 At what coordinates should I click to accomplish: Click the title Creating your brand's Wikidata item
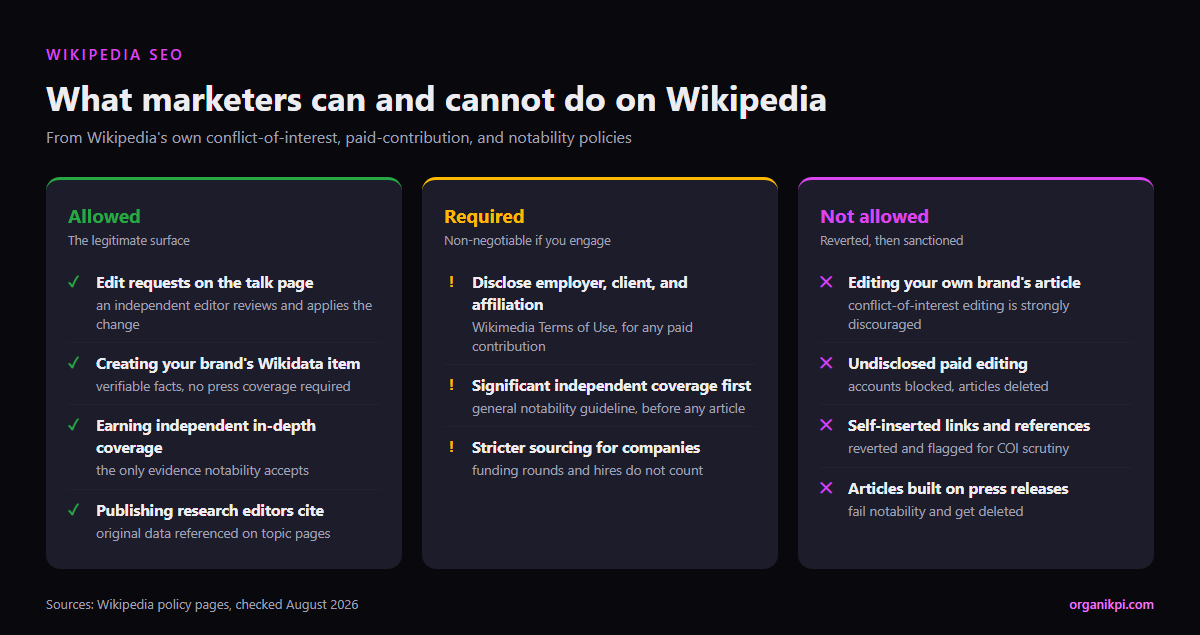(228, 364)
